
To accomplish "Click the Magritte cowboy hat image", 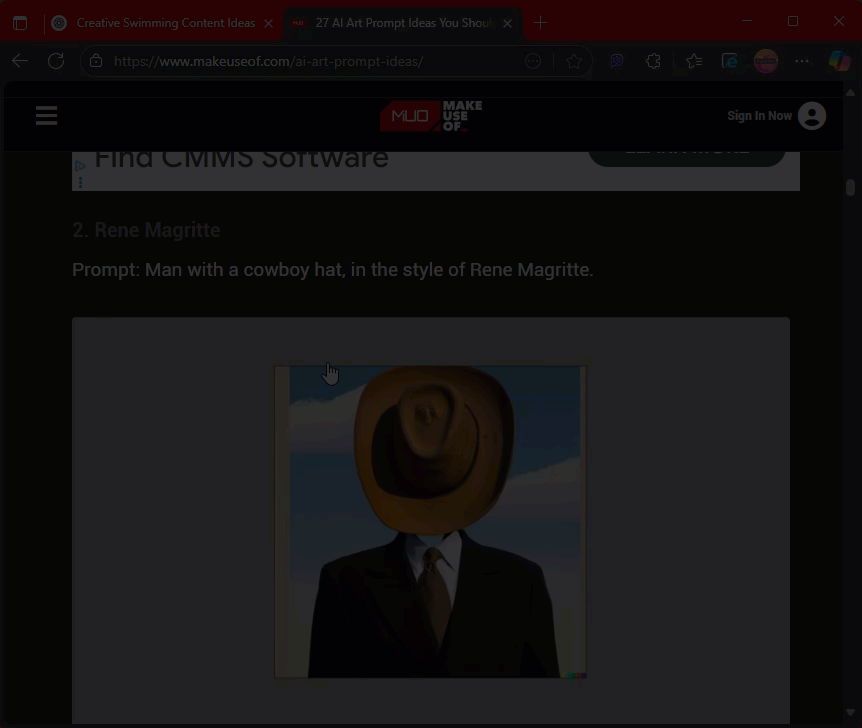I will point(431,521).
